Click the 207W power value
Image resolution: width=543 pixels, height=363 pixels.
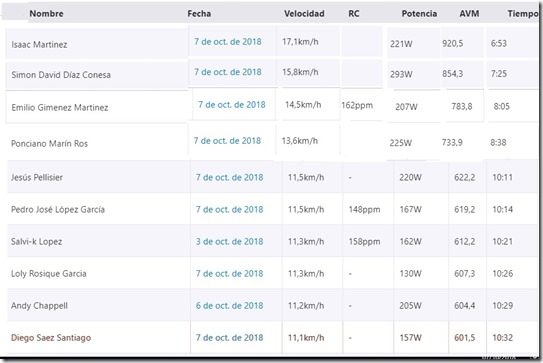coord(406,107)
